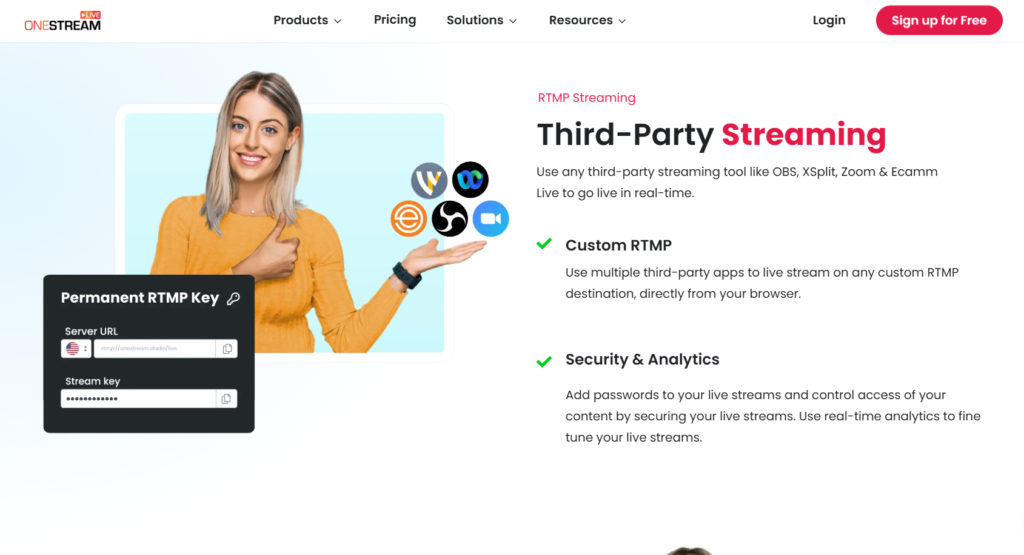Viewport: 1024px width, 555px height.
Task: Open the Pricing page
Action: pyautogui.click(x=395, y=20)
